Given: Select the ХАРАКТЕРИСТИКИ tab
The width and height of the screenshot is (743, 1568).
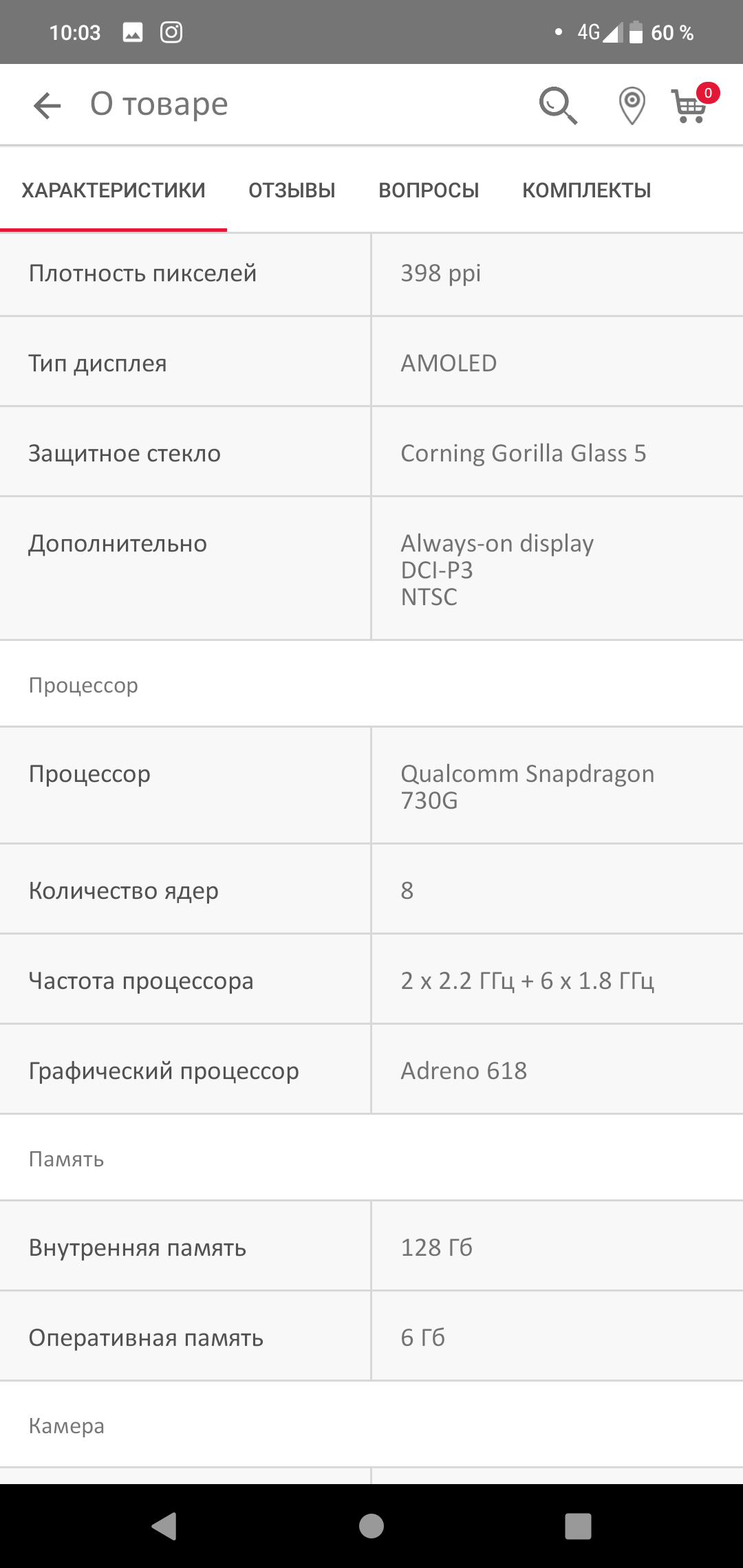Looking at the screenshot, I should (x=114, y=190).
